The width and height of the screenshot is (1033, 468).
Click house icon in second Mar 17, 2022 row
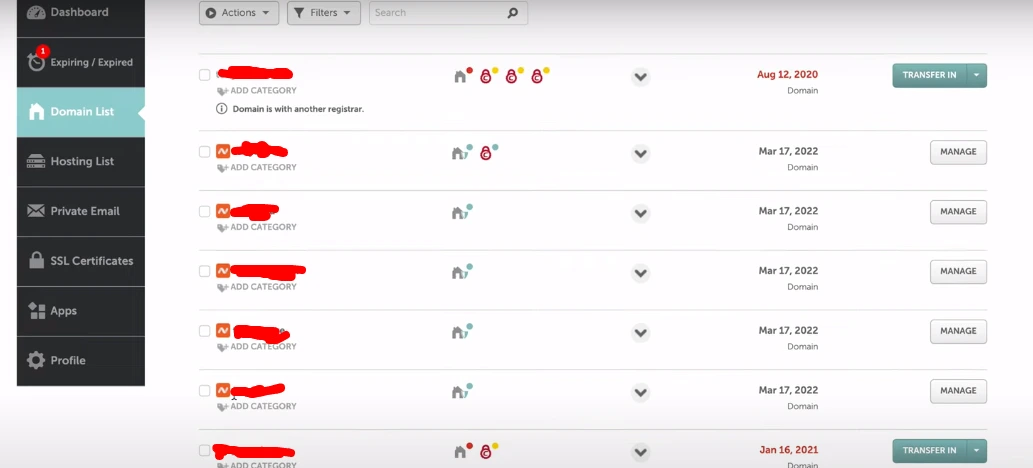tap(460, 212)
